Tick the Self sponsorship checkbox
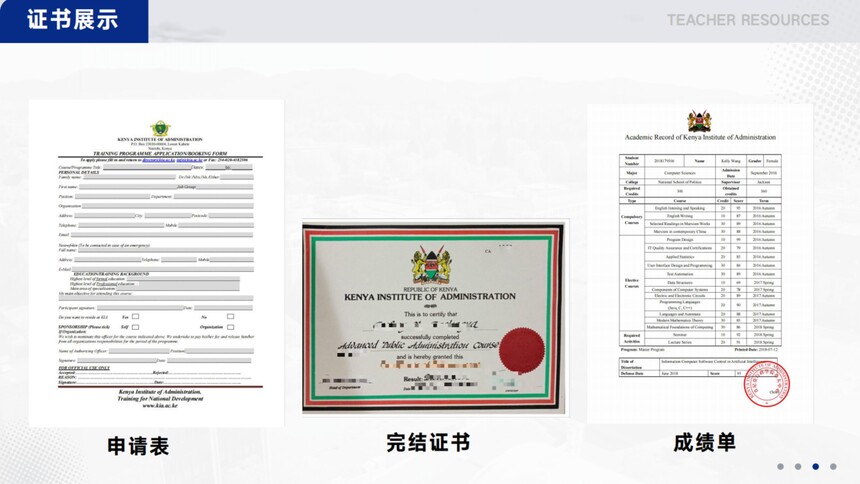Image resolution: width=860 pixels, height=484 pixels. (136, 327)
